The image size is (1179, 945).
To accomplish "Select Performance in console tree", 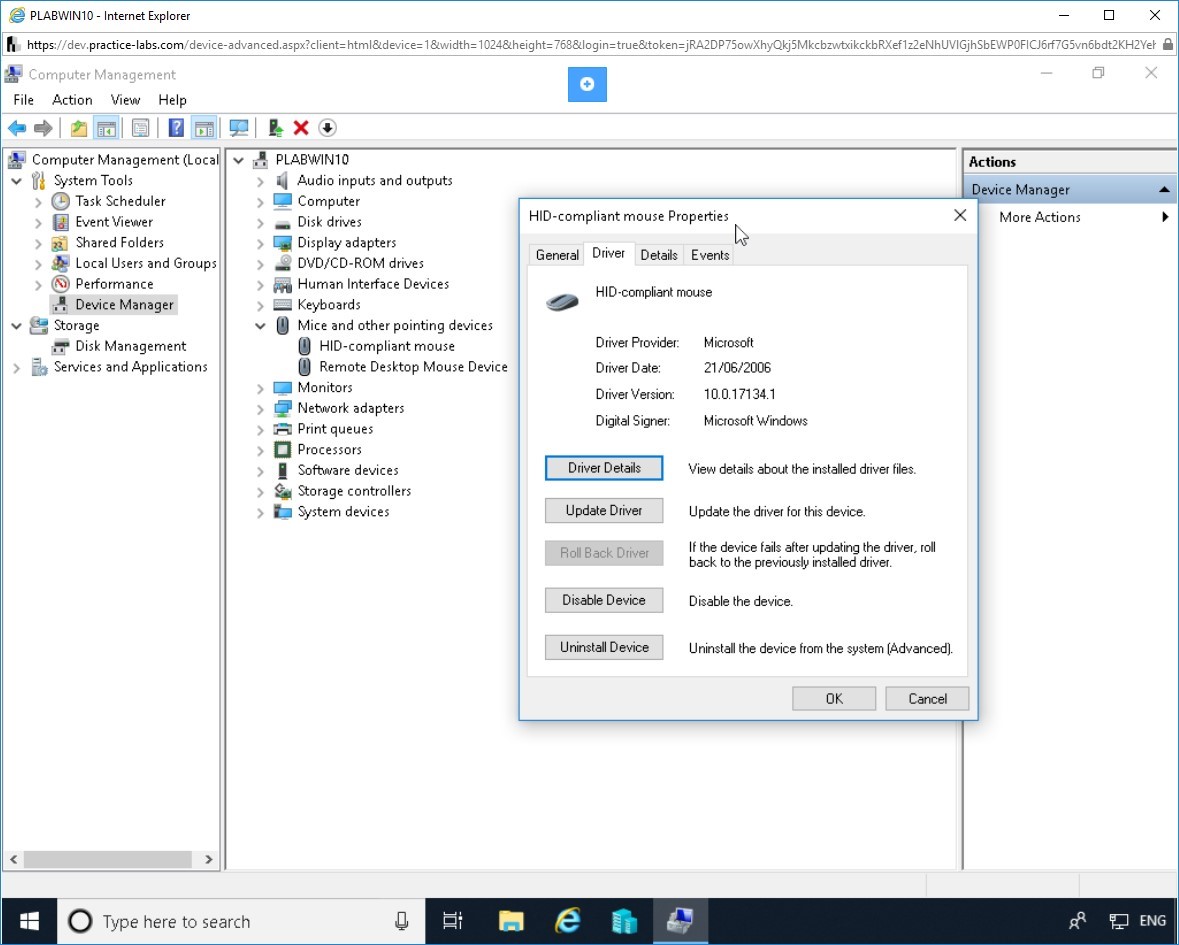I will point(114,283).
